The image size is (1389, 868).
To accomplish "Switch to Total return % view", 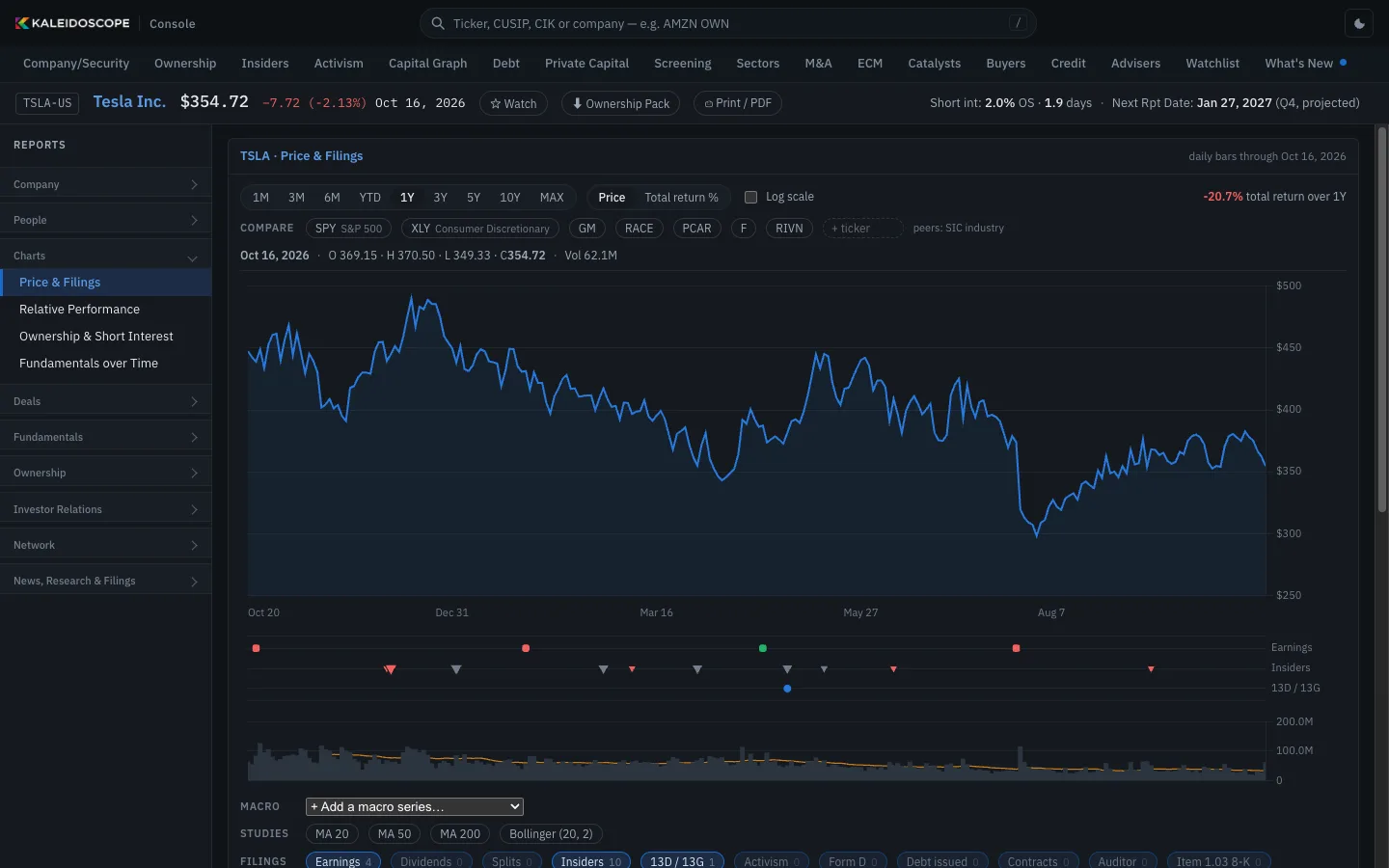I will (681, 197).
